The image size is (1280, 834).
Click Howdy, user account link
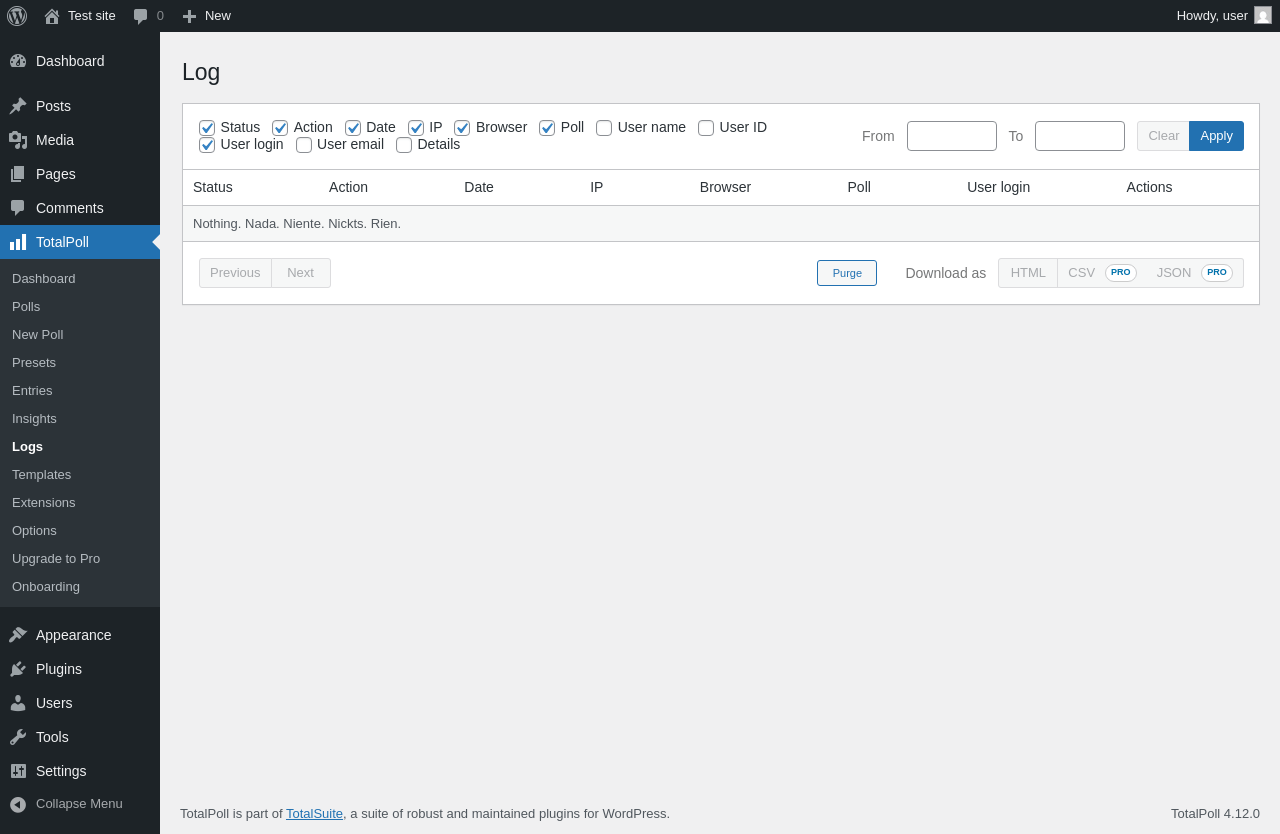(1224, 16)
